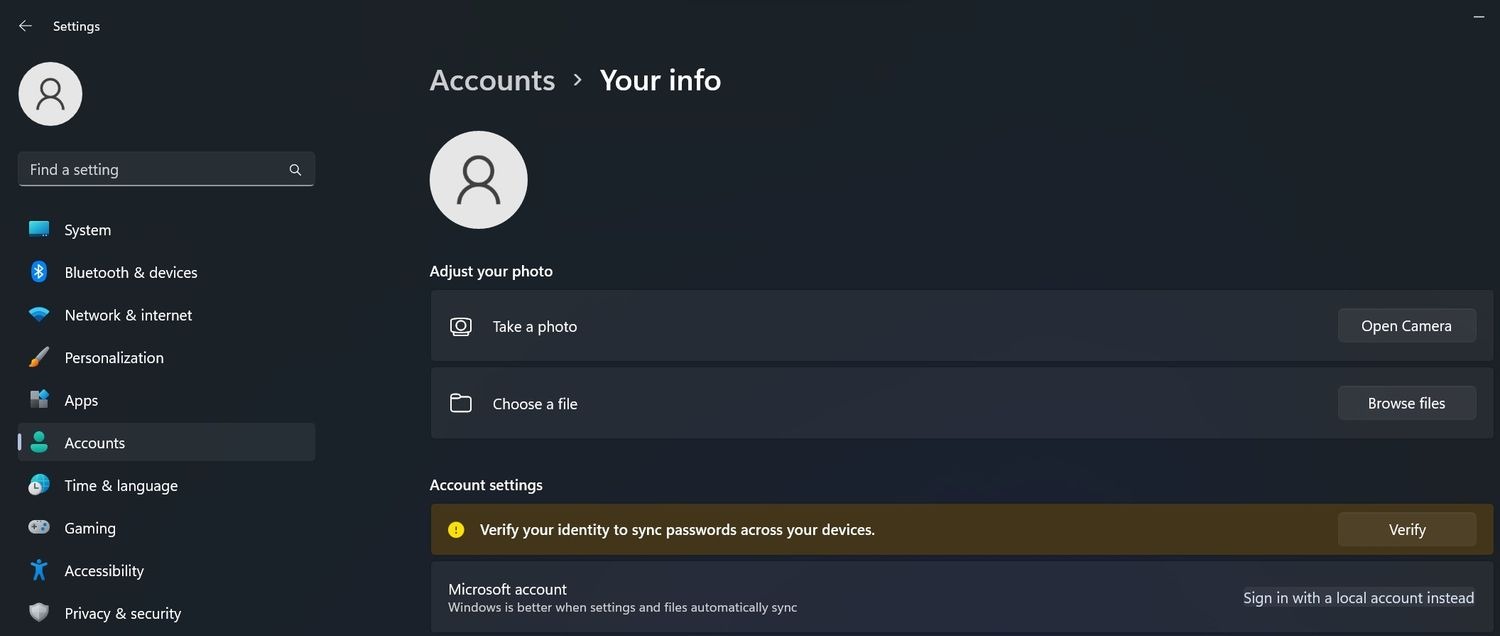
Task: Click the Open Camera button
Action: 1407,326
